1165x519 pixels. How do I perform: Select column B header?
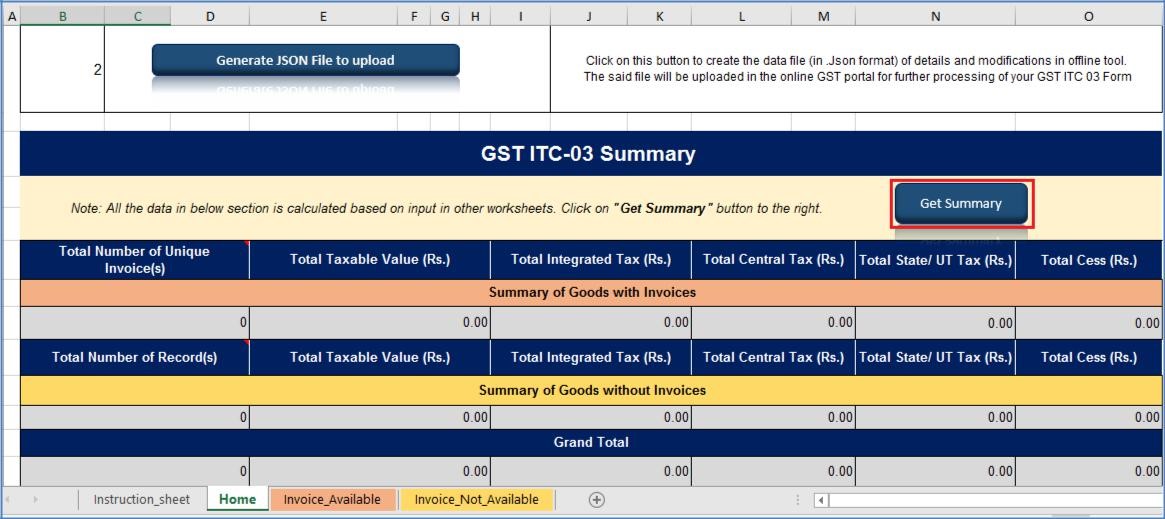point(62,16)
